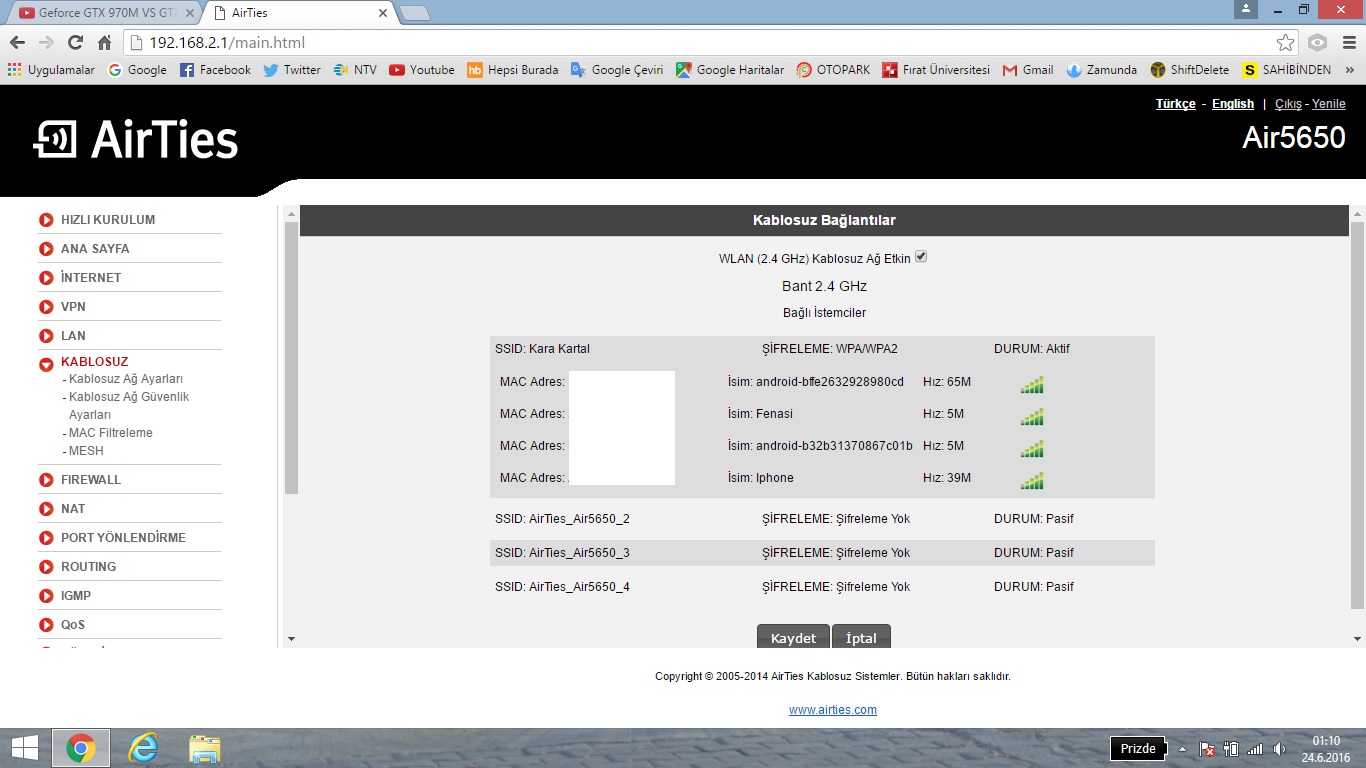Image resolution: width=1366 pixels, height=768 pixels.
Task: Open the Google Haritalar bookmark
Action: coord(730,70)
